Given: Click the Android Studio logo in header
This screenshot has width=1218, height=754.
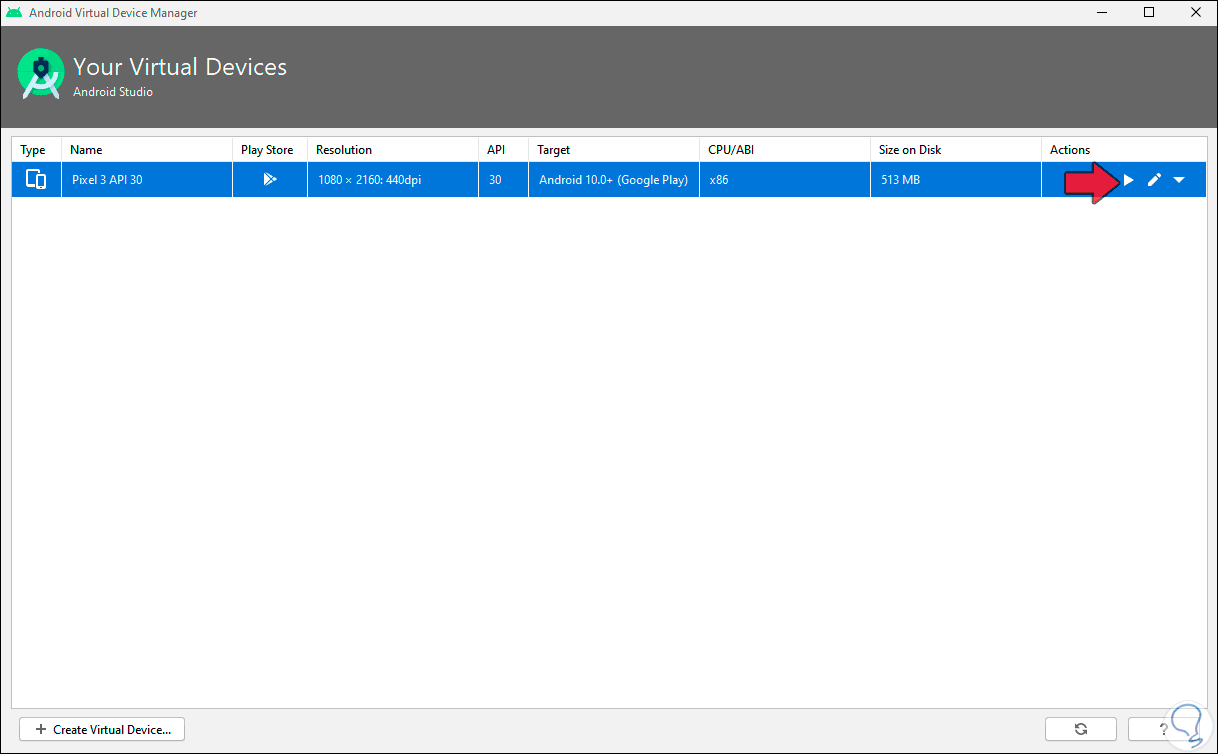Looking at the screenshot, I should coord(41,73).
